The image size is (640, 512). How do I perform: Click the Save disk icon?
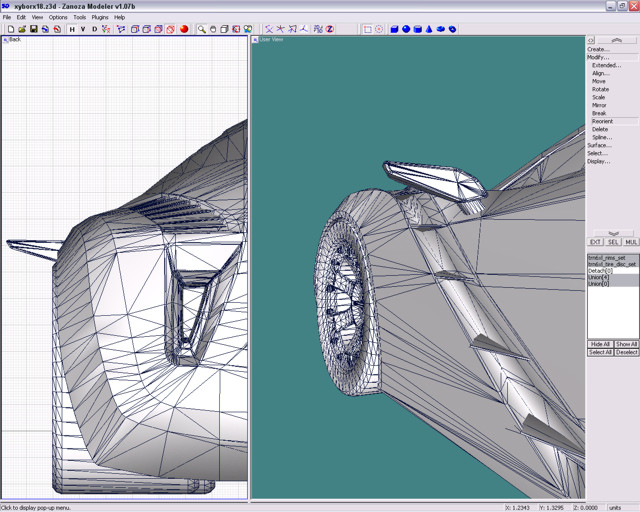33,29
